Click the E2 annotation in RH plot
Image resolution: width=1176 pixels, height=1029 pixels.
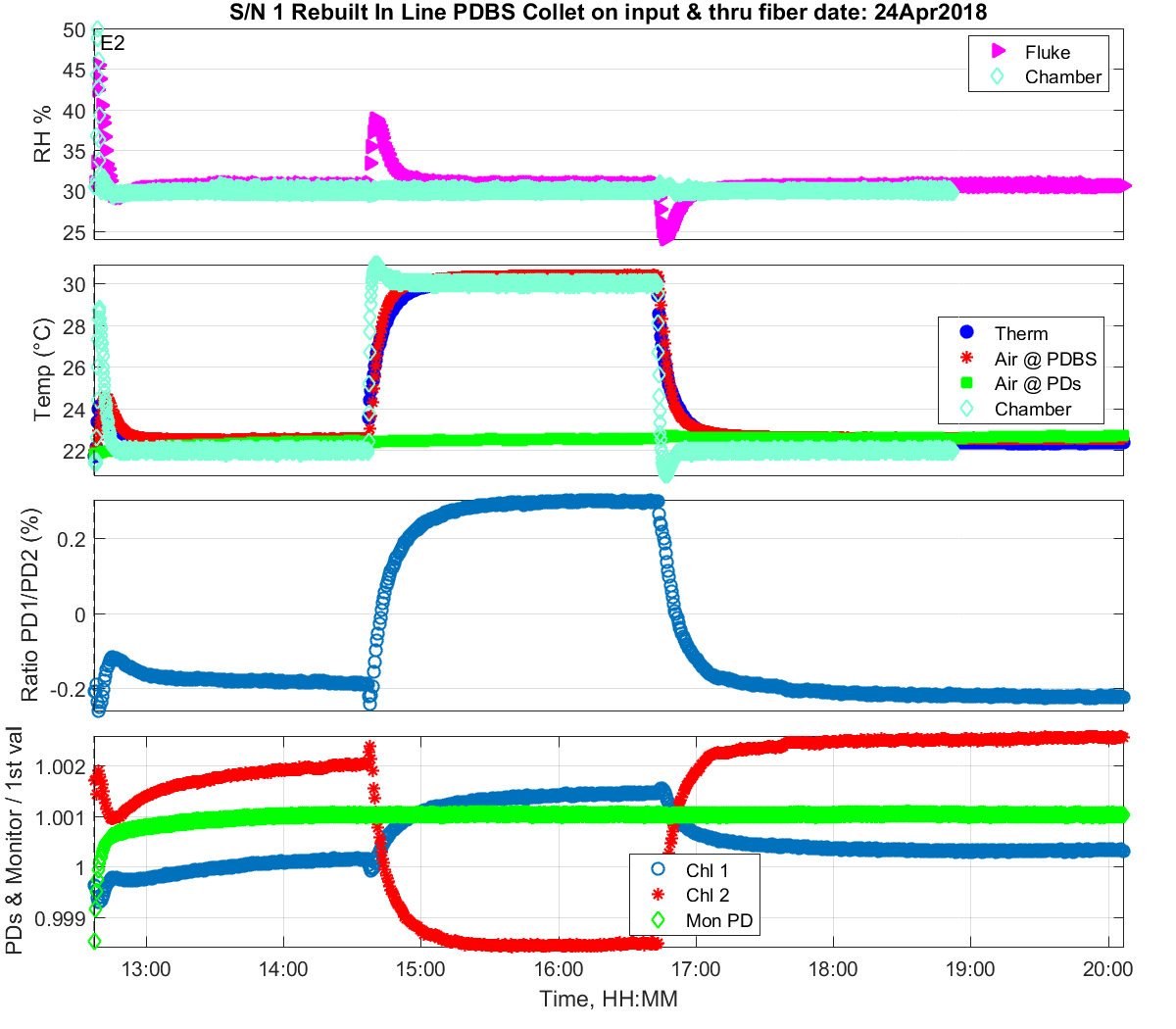[113, 43]
